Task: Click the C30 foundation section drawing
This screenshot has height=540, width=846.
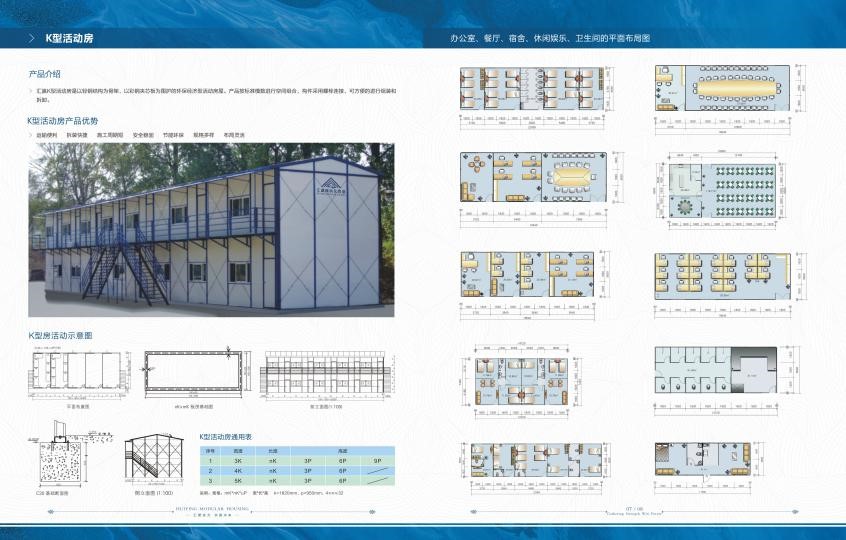Action: pos(59,458)
